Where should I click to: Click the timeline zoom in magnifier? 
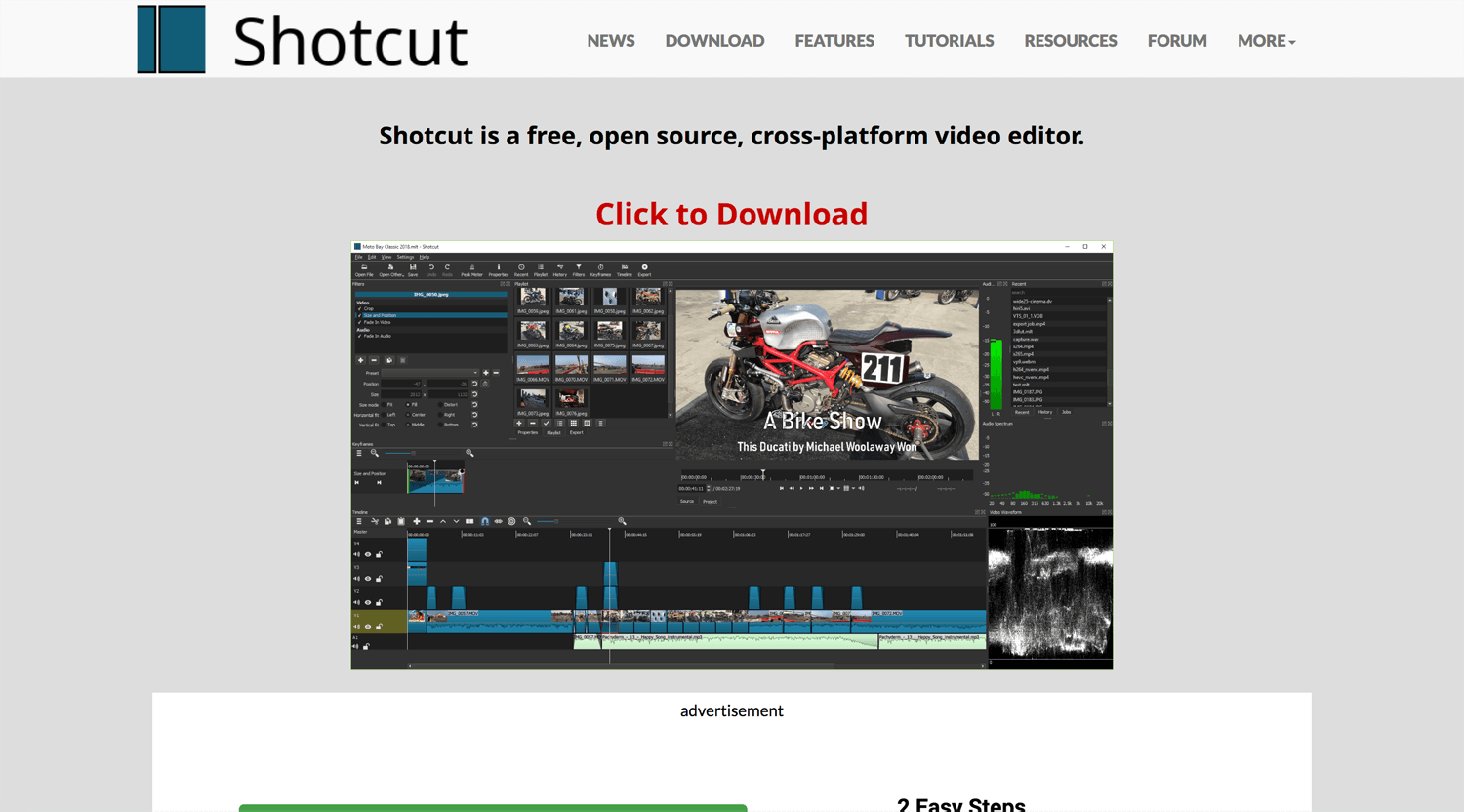pyautogui.click(x=622, y=521)
